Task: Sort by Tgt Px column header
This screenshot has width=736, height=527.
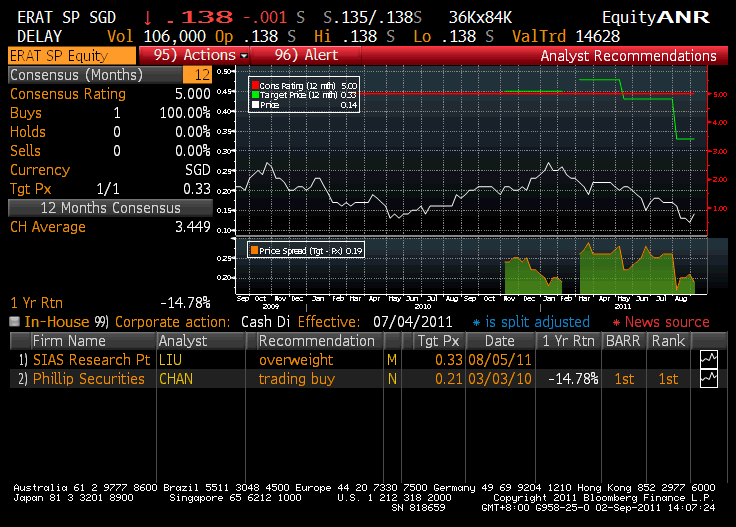Action: [x=438, y=341]
